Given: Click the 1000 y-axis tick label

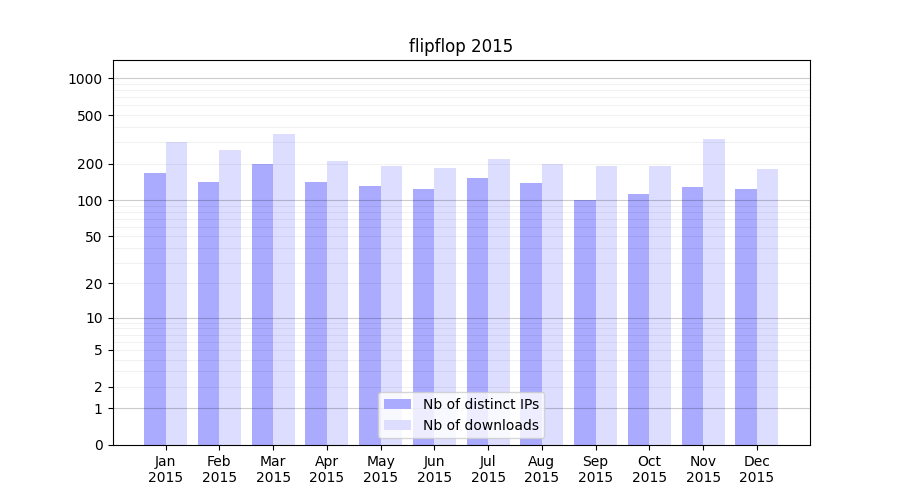Looking at the screenshot, I should [x=85, y=79].
